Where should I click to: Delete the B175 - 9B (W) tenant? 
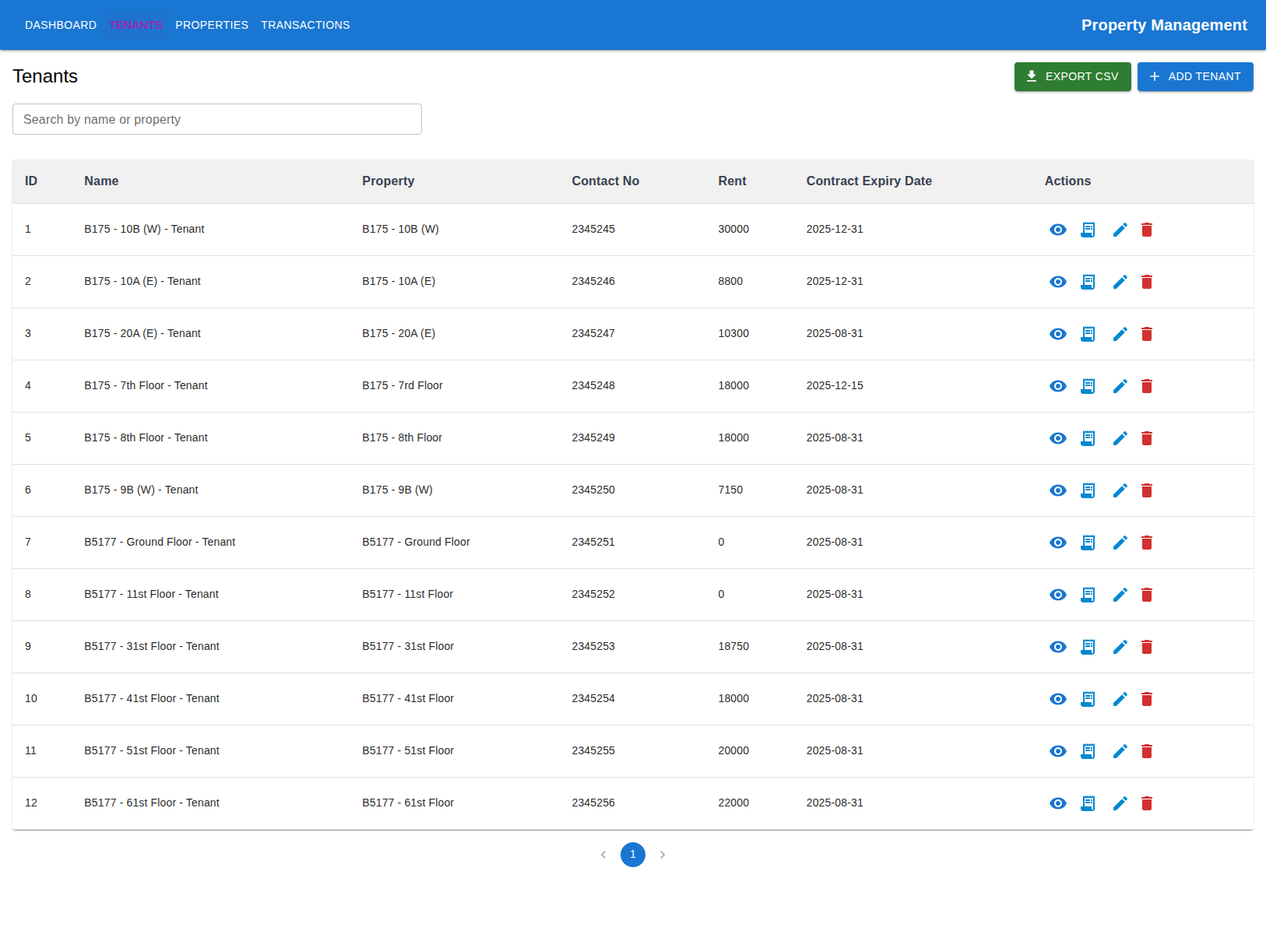tap(1147, 490)
